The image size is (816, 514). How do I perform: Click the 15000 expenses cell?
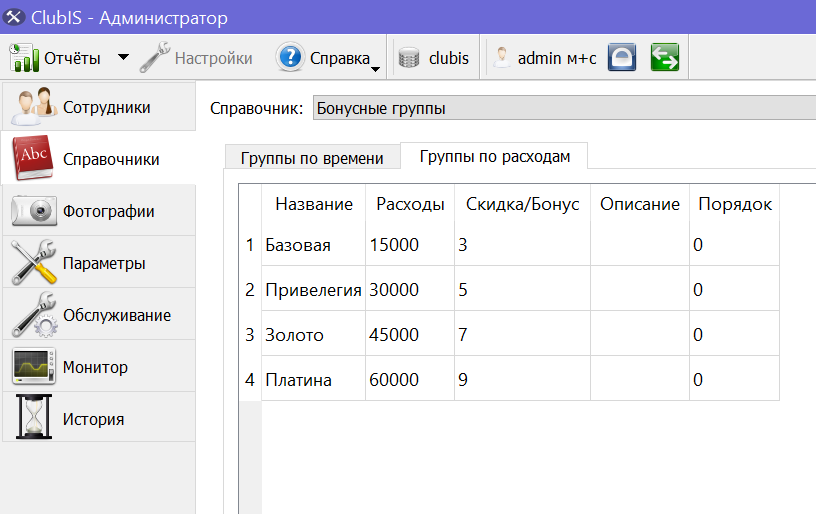click(410, 245)
